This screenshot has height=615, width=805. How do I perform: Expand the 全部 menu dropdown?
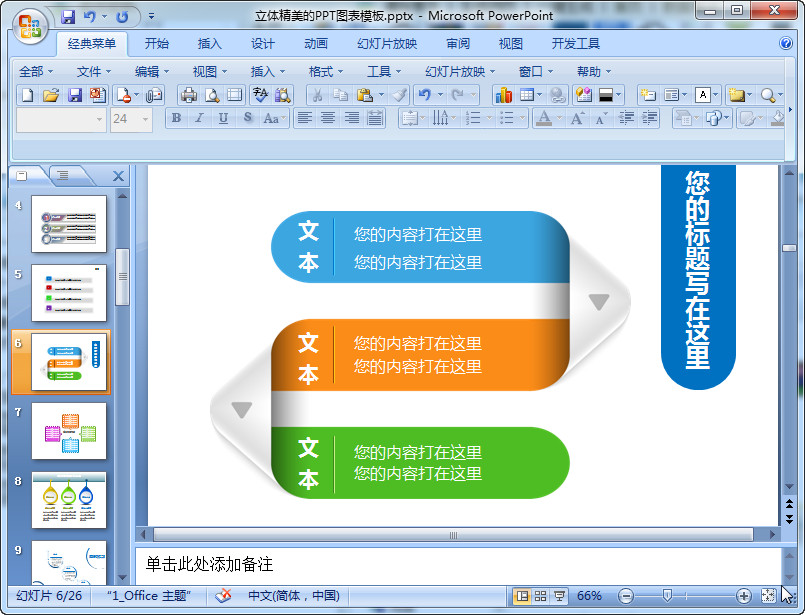point(36,71)
